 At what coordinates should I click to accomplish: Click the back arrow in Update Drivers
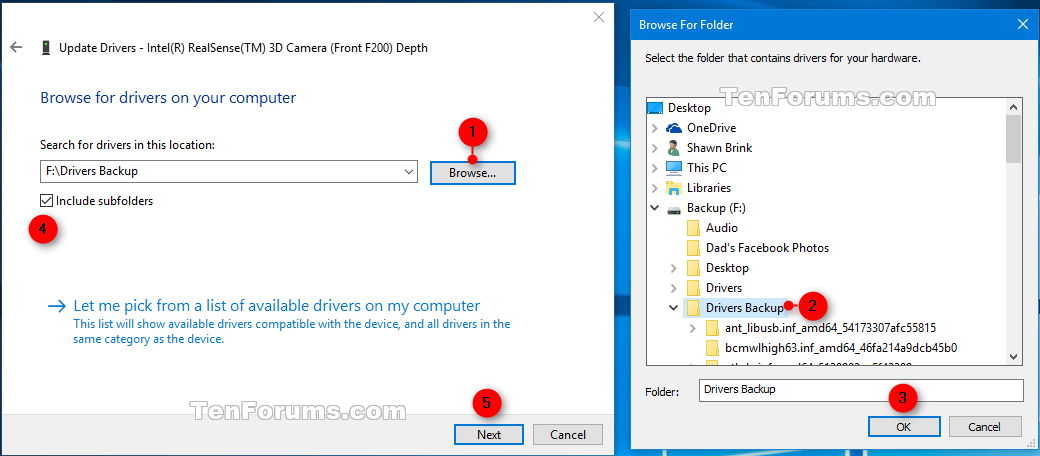(x=17, y=47)
